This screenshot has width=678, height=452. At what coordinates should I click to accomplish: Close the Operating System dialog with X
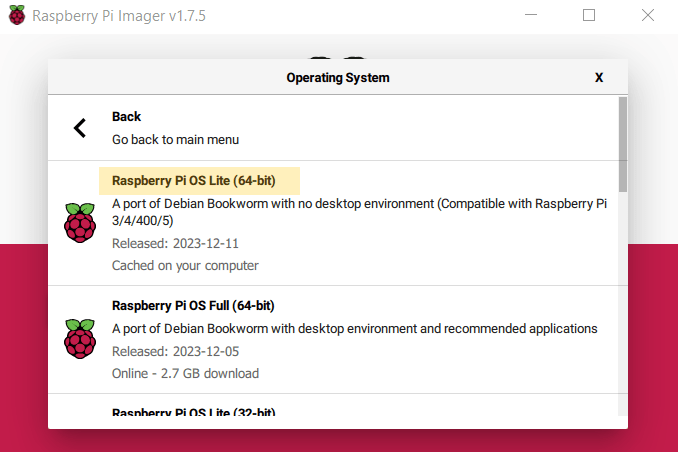[599, 77]
